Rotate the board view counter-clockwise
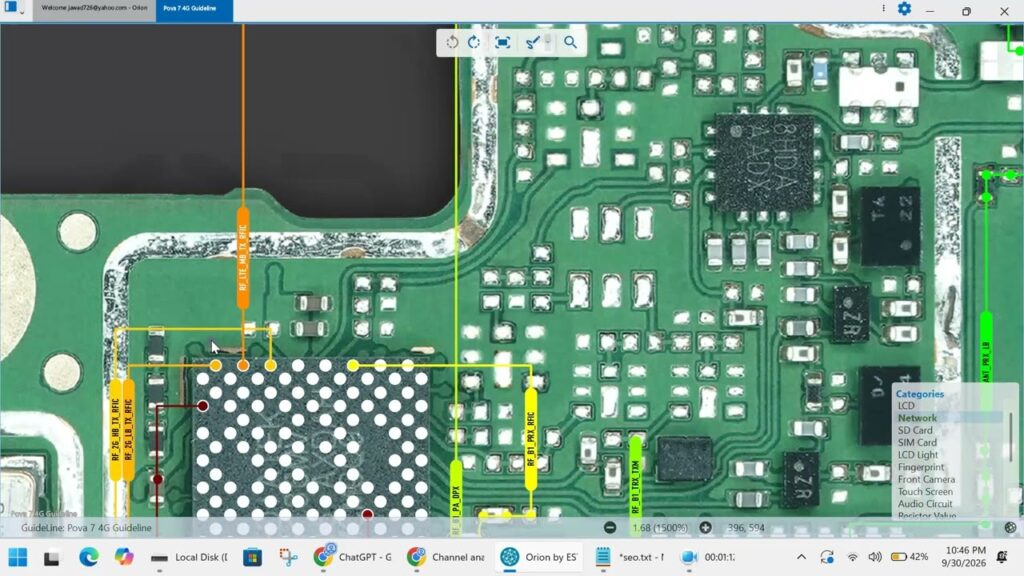1024x576 pixels. coord(452,42)
